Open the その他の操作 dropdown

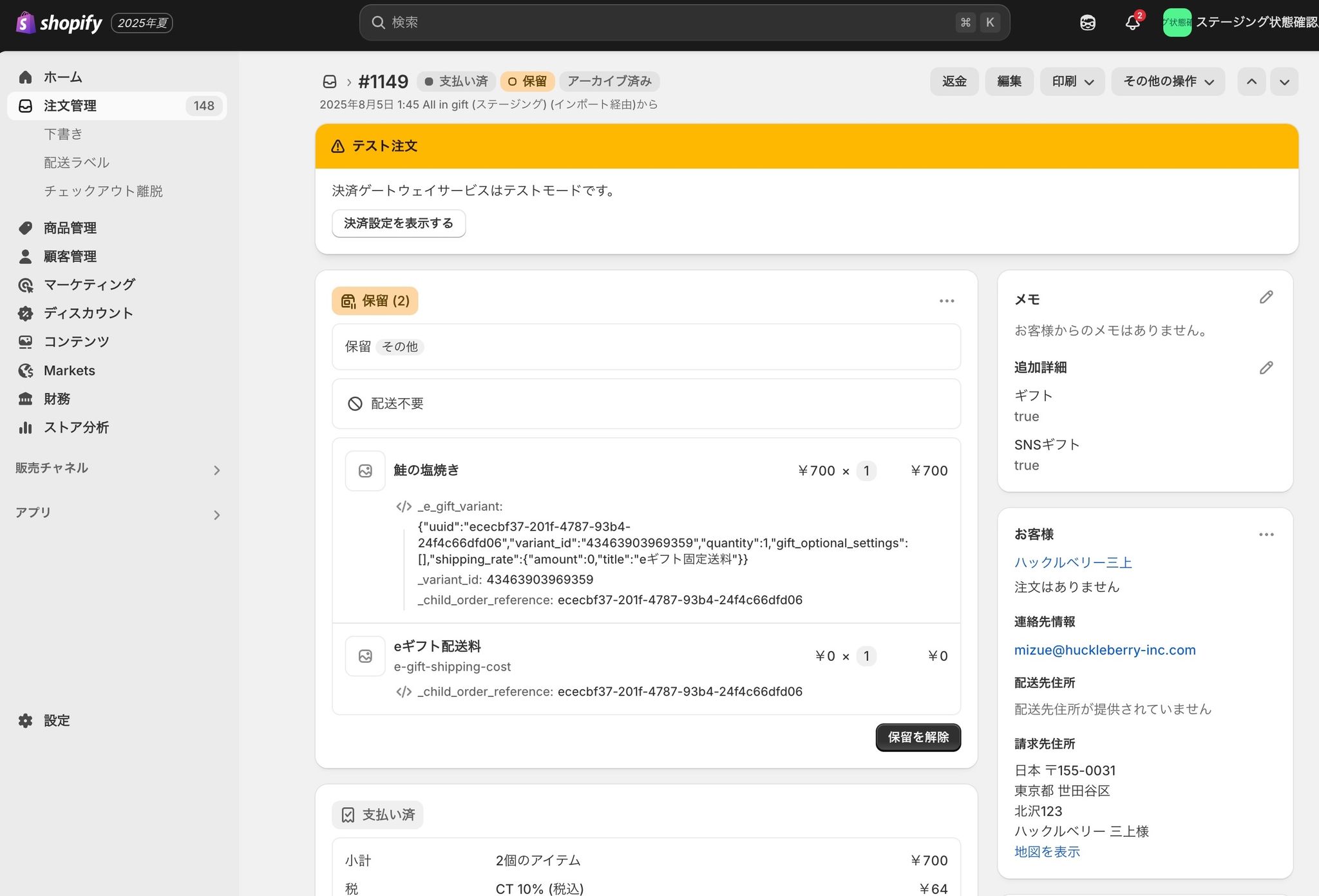point(1168,82)
